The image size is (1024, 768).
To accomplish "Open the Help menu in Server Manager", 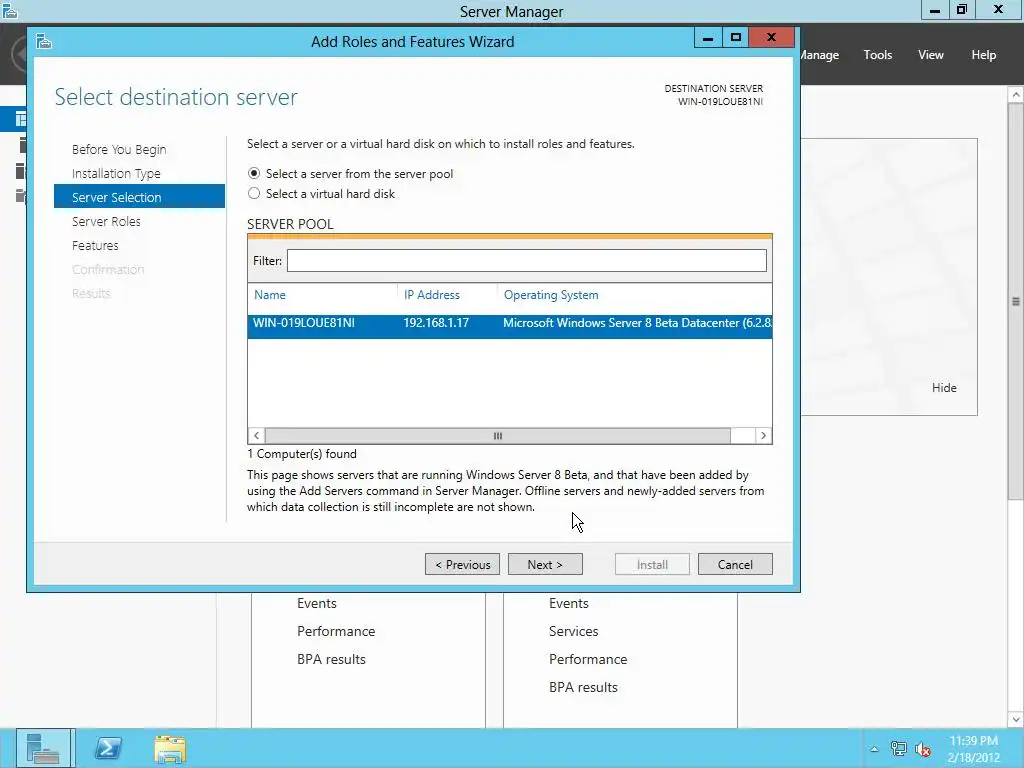I will 984,55.
